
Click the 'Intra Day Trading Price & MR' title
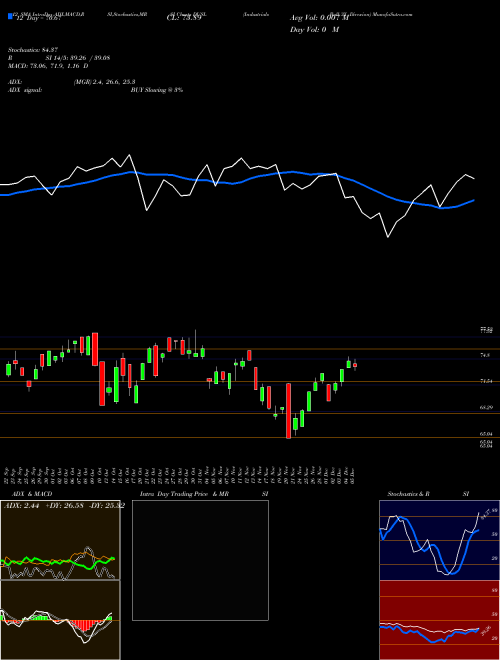pos(184,494)
